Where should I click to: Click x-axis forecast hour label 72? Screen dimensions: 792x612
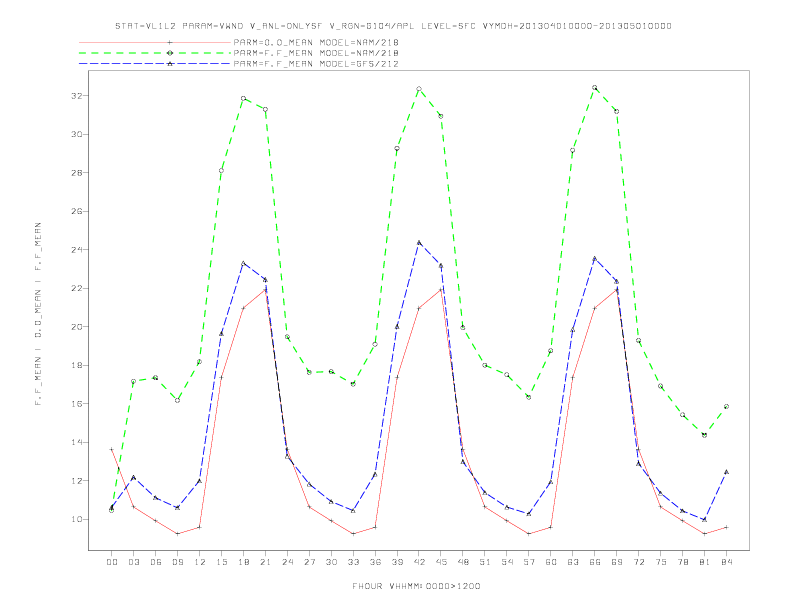(x=638, y=562)
